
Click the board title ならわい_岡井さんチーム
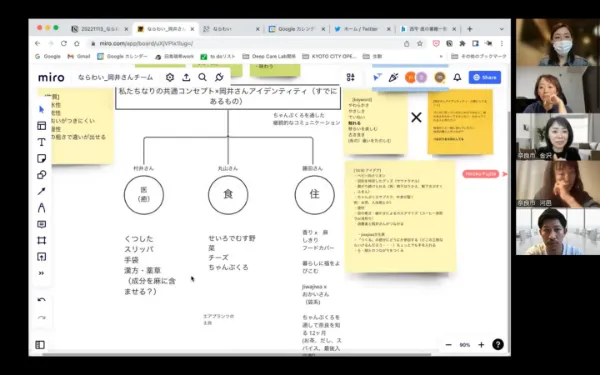point(115,77)
